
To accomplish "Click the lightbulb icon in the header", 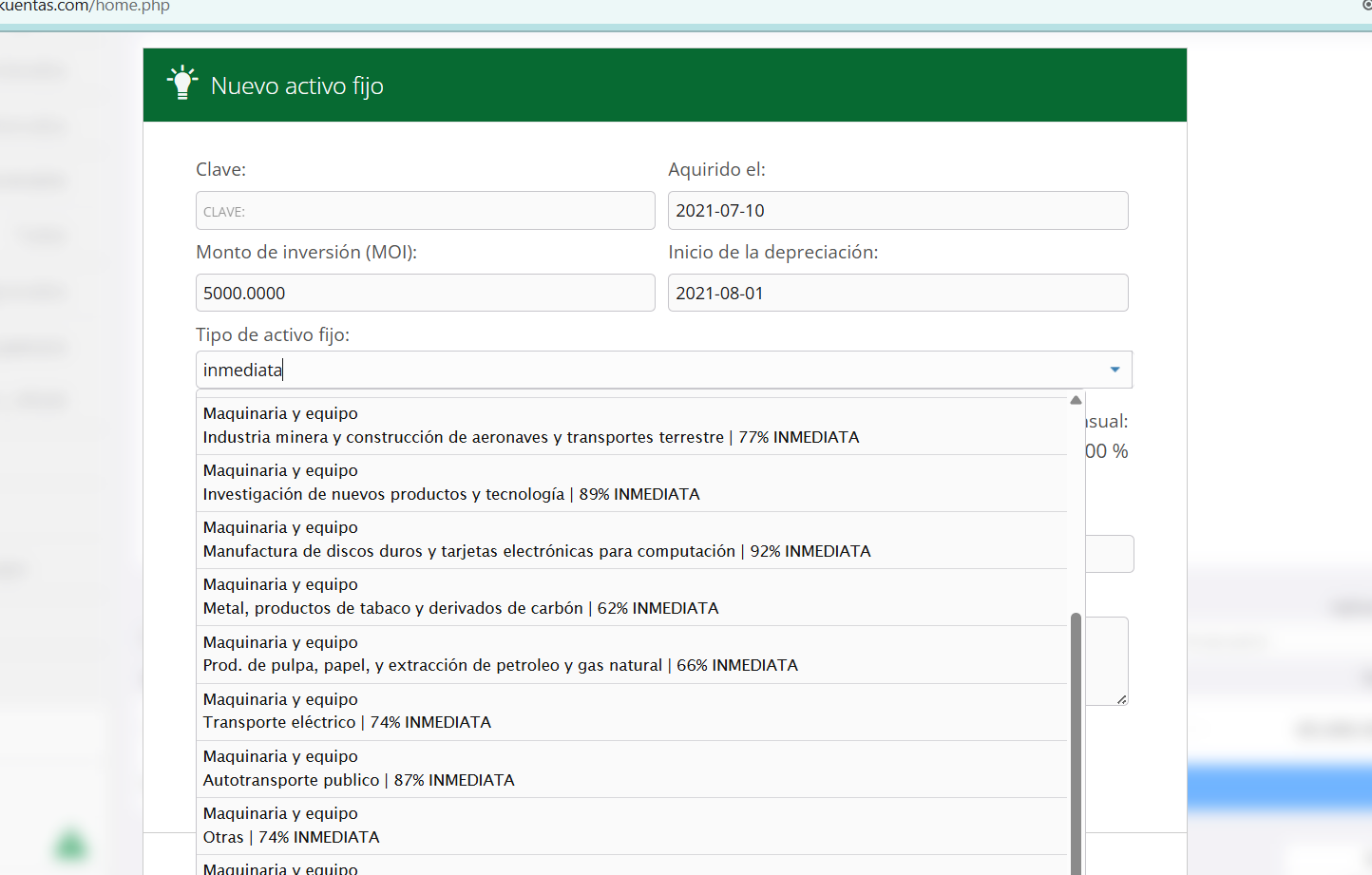I will [x=181, y=84].
